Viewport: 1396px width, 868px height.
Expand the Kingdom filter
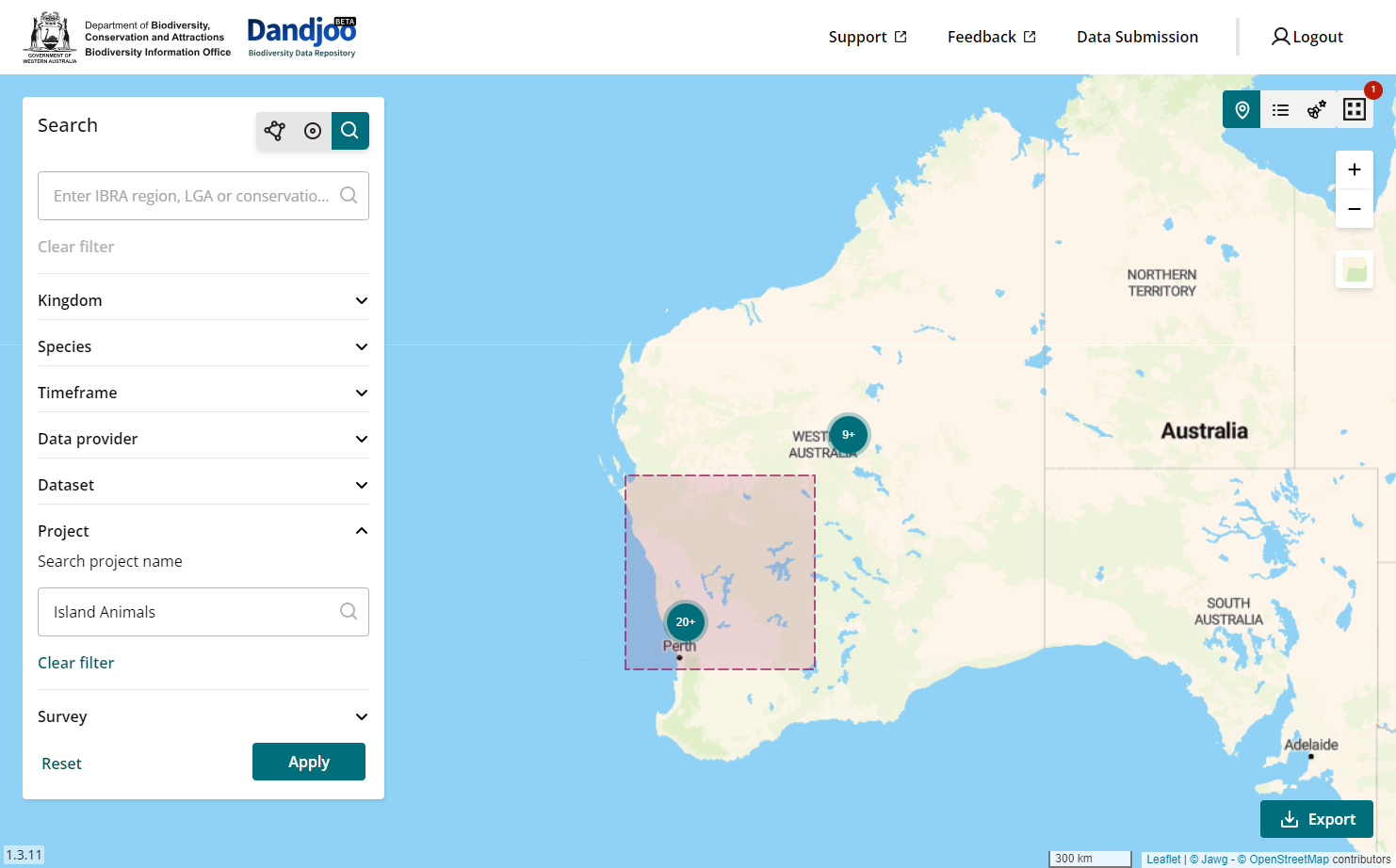click(203, 300)
